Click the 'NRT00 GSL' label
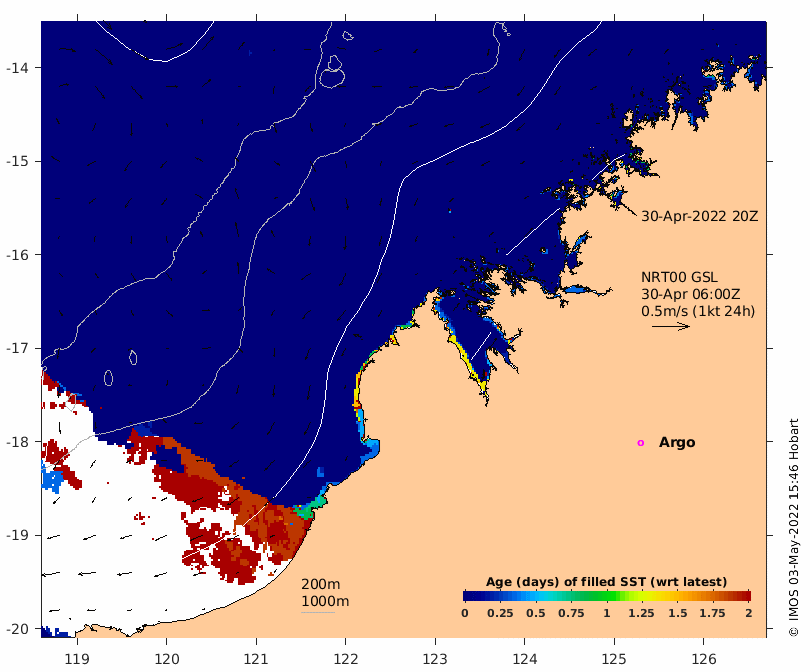 click(x=679, y=277)
